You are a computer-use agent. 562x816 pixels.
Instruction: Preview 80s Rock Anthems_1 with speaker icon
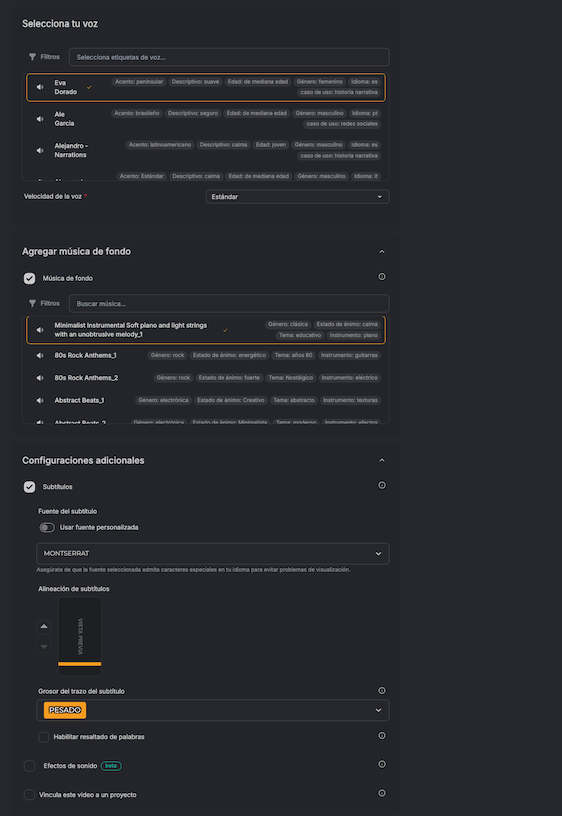click(x=40, y=355)
